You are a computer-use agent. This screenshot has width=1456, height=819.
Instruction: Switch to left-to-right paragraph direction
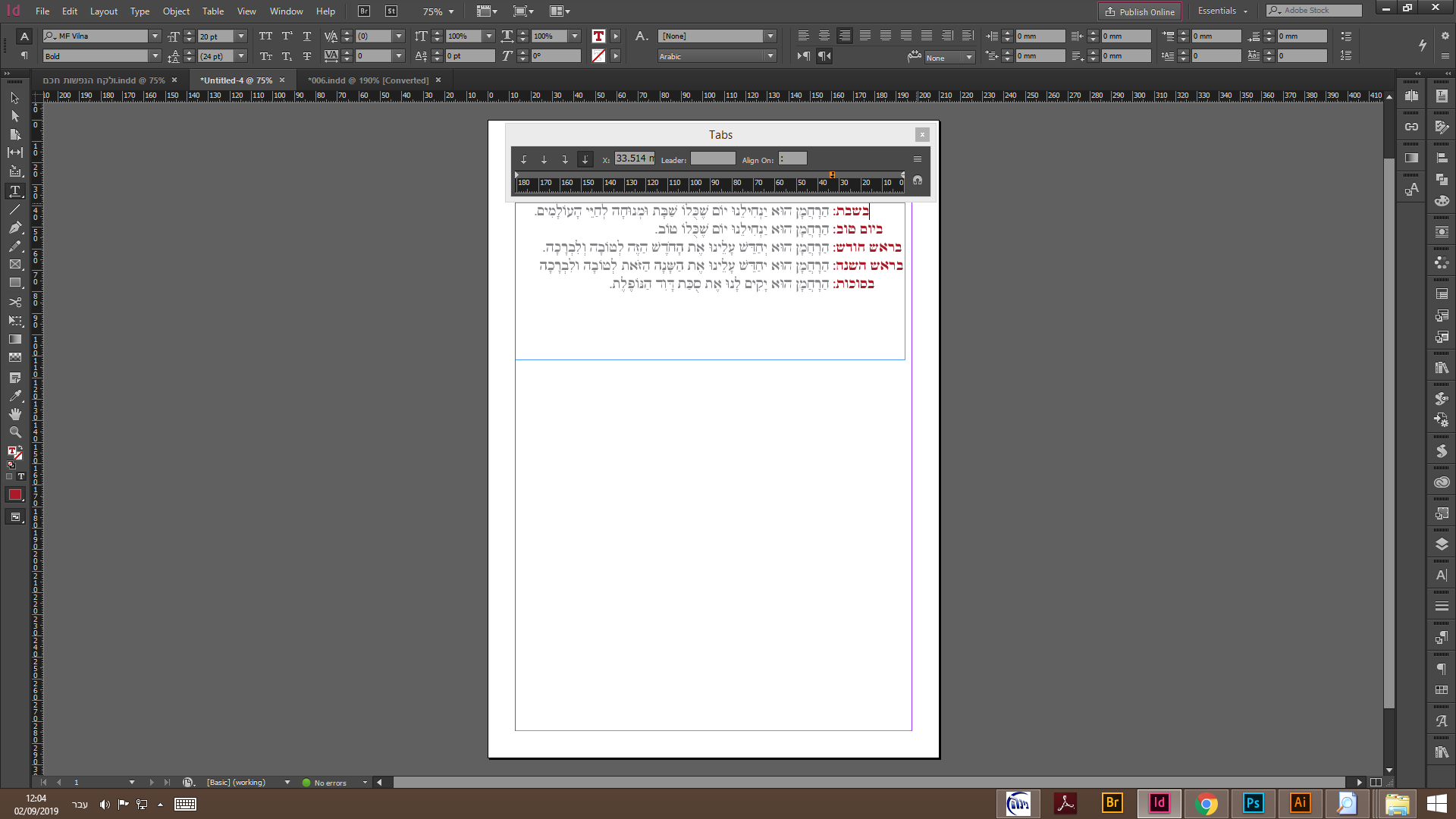804,56
